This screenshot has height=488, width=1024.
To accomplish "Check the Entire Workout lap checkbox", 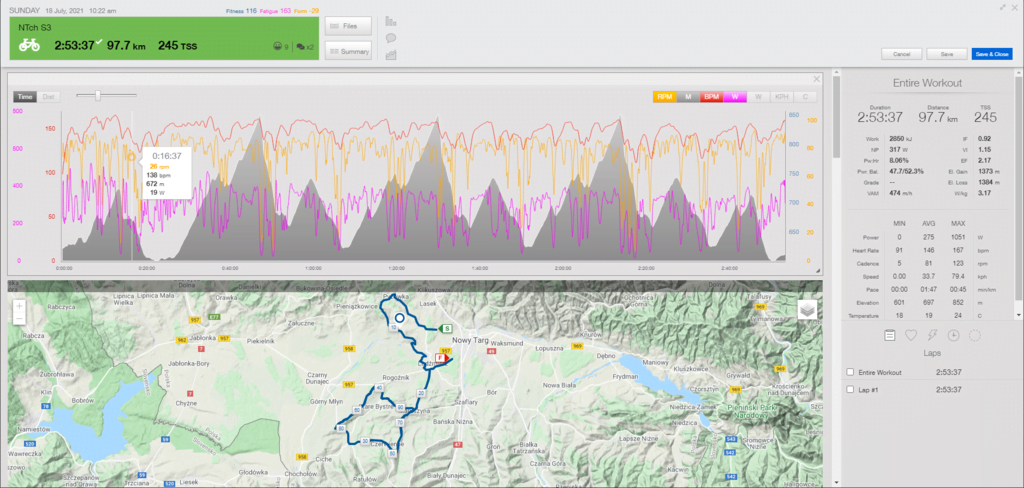I will [x=850, y=372].
